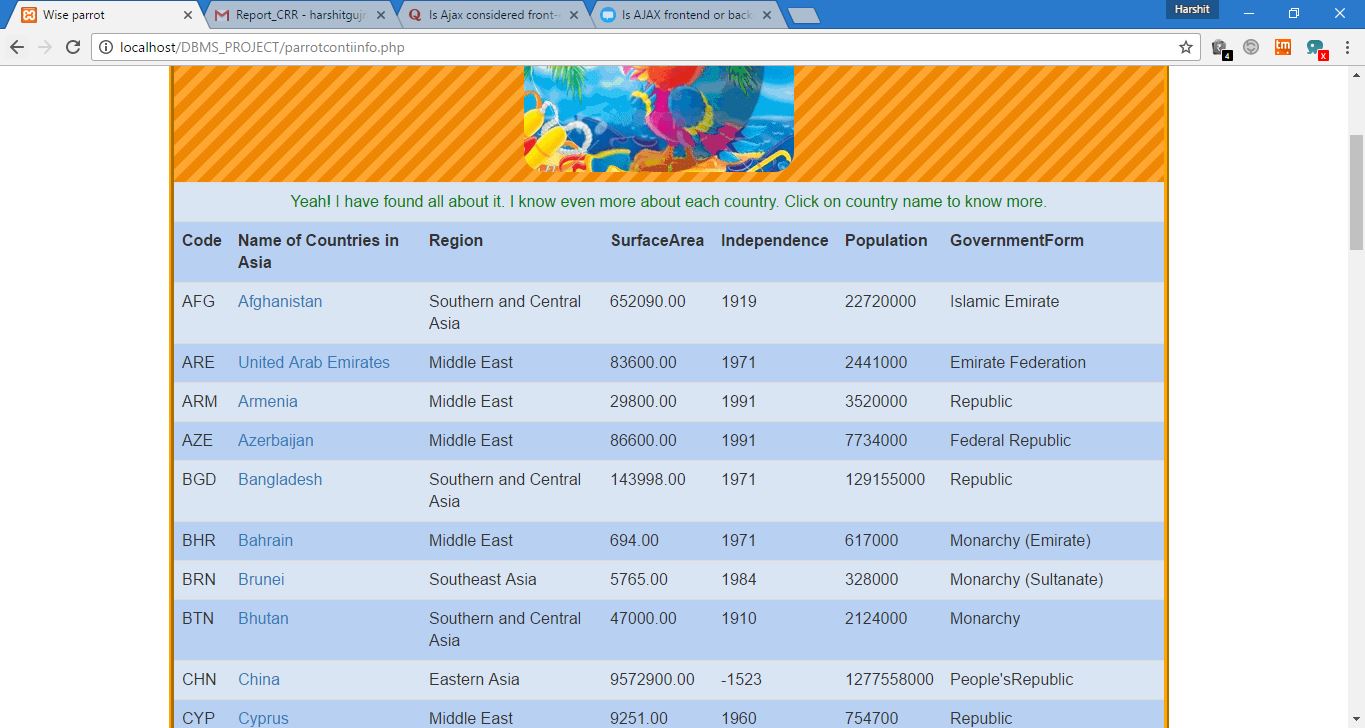Click the BTN code cell
The image size is (1365, 728).
click(198, 618)
